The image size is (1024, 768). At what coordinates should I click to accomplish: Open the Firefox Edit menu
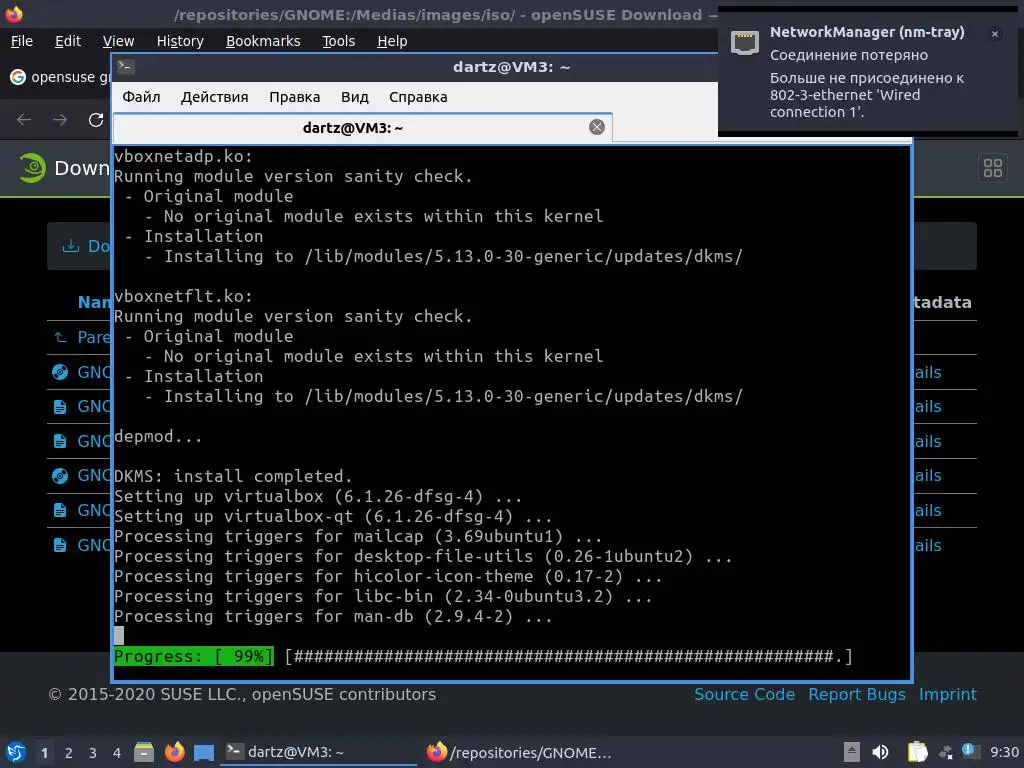[68, 41]
